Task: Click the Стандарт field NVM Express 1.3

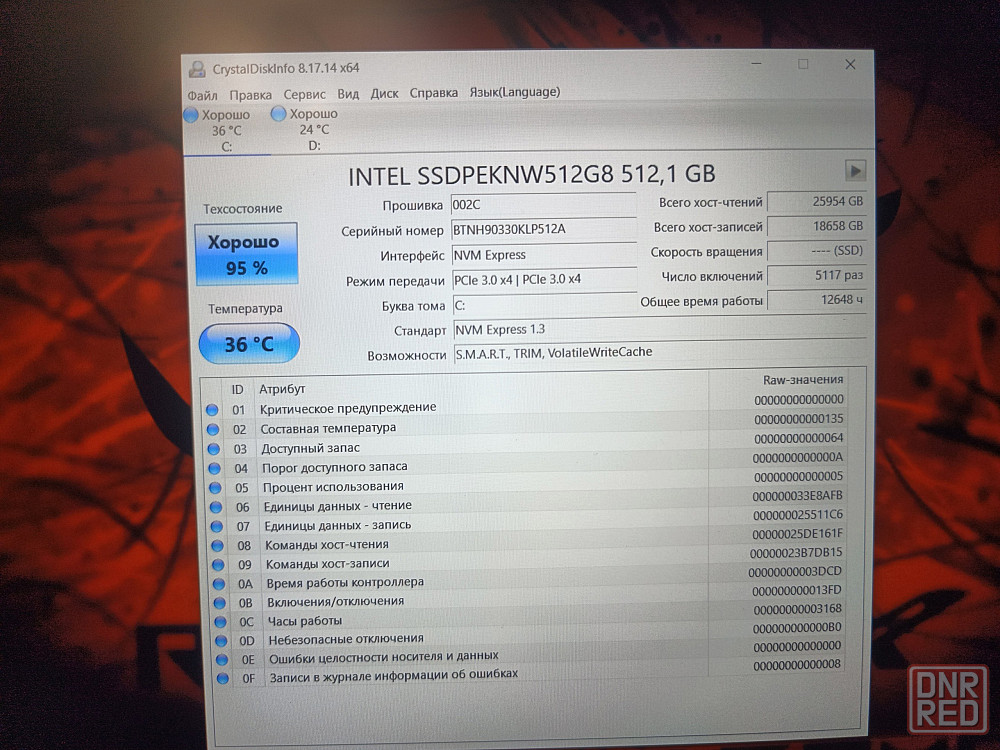Action: (659, 329)
